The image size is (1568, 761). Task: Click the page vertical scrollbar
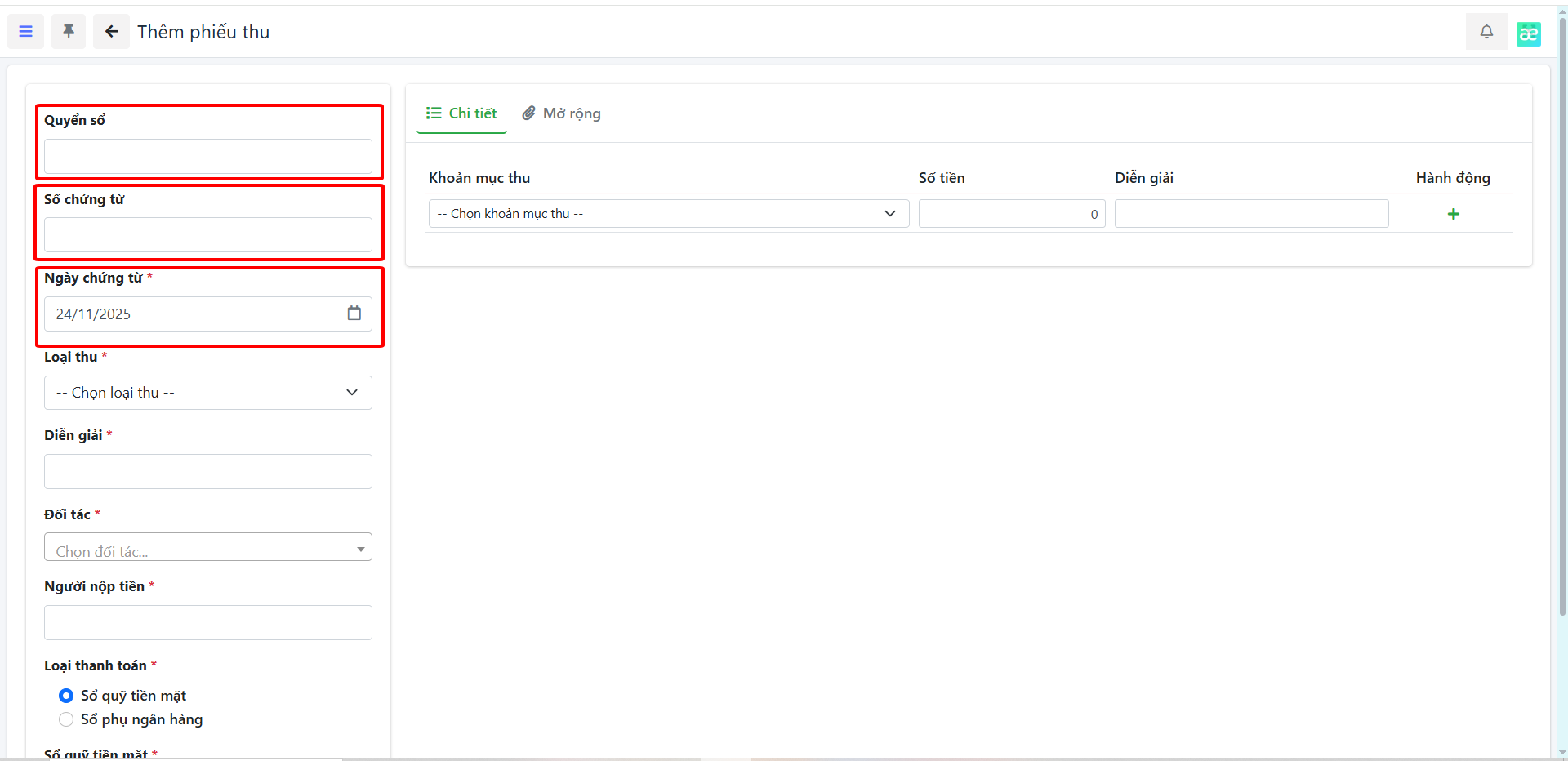[1562, 327]
